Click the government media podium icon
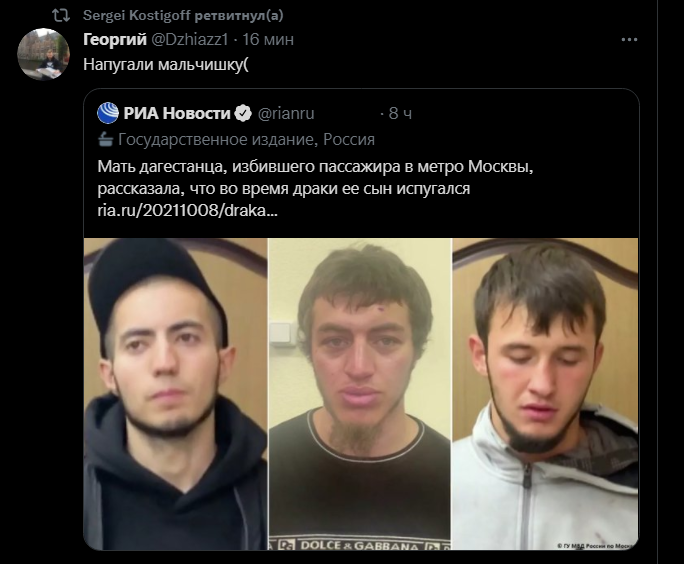 coord(105,140)
